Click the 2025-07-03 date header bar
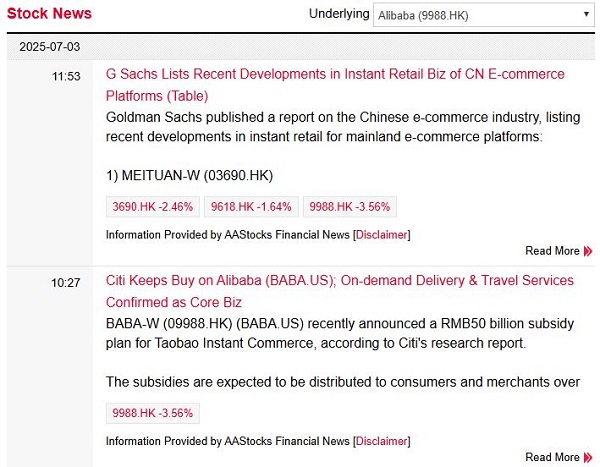Image resolution: width=600 pixels, height=467 pixels. click(301, 47)
